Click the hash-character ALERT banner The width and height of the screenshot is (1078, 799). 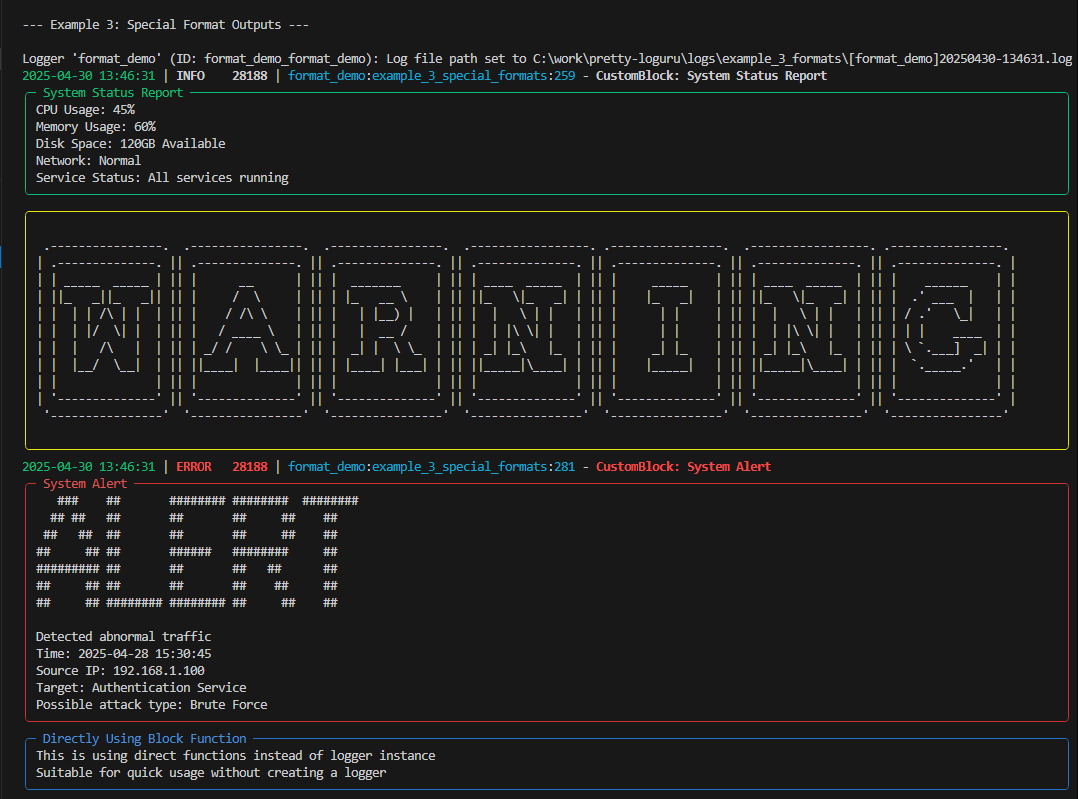pyautogui.click(x=197, y=552)
